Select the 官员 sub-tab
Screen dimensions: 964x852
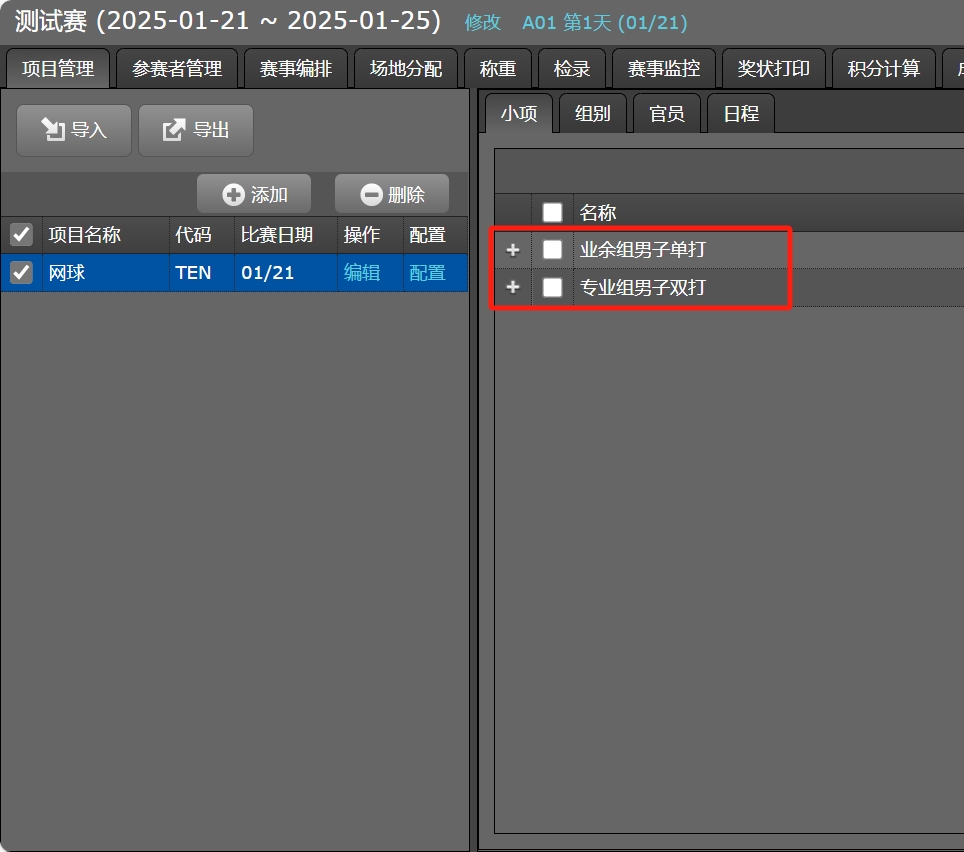point(667,114)
